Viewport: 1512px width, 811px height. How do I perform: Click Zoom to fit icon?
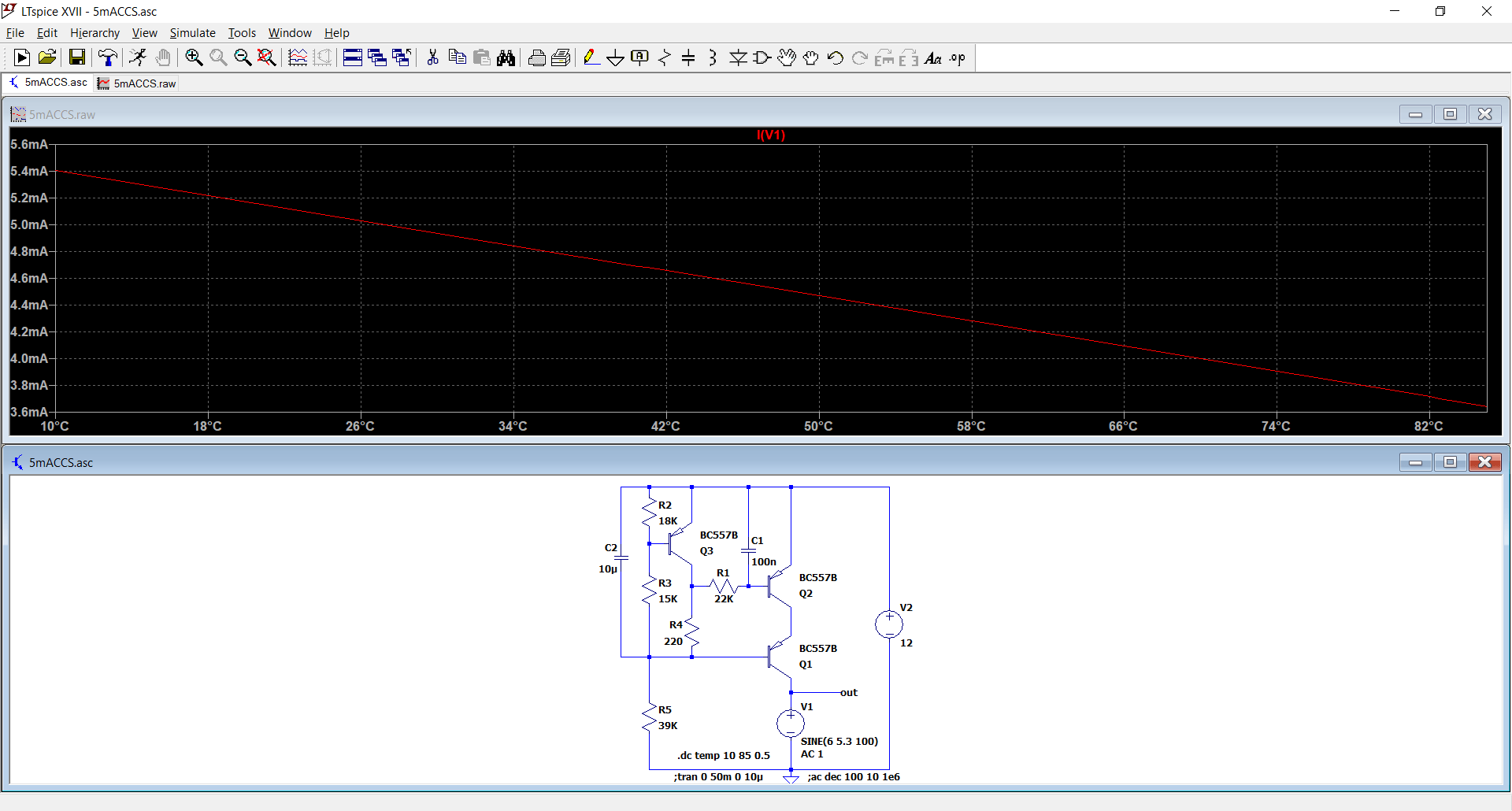(267, 57)
